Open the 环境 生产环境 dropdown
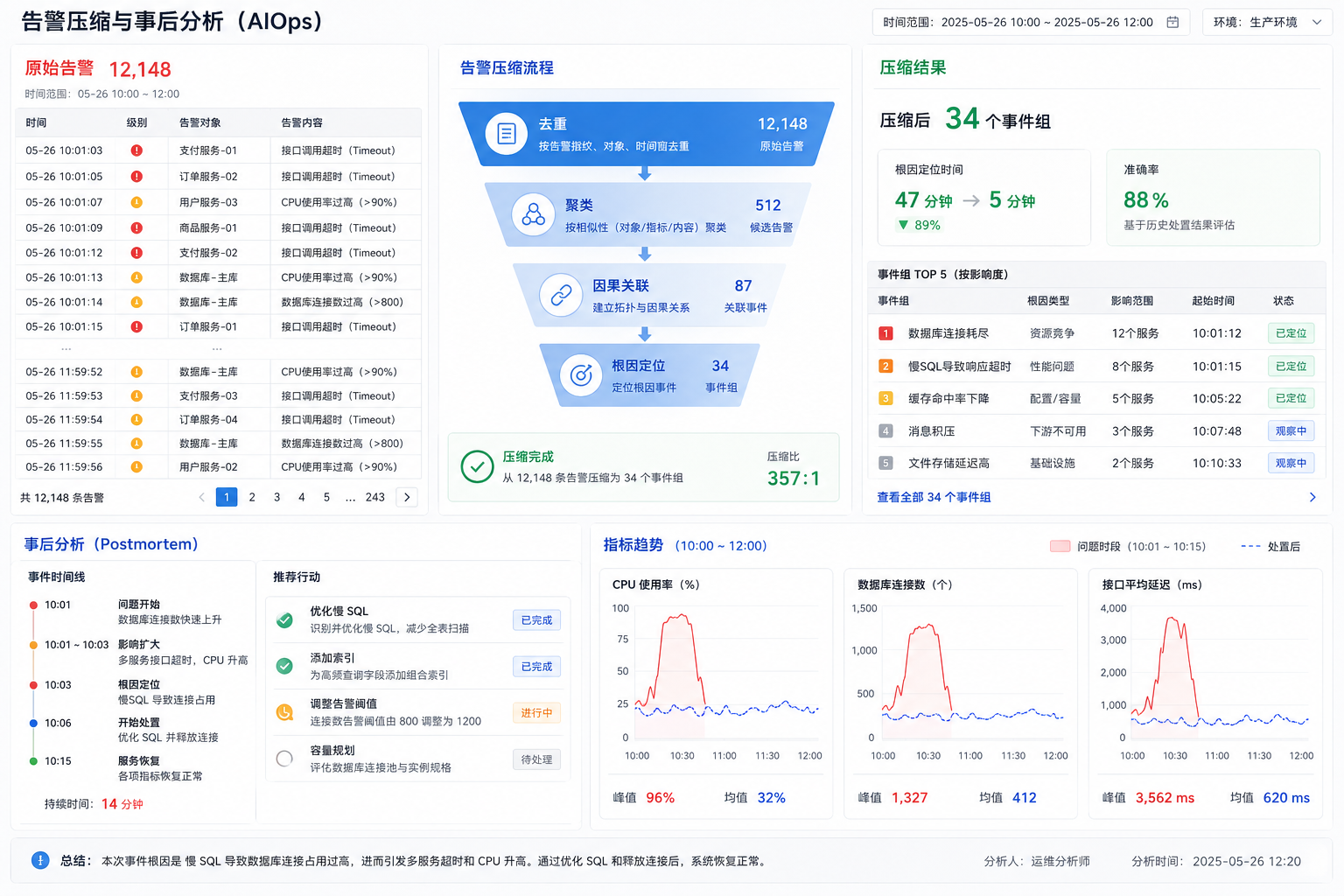 [1267, 22]
